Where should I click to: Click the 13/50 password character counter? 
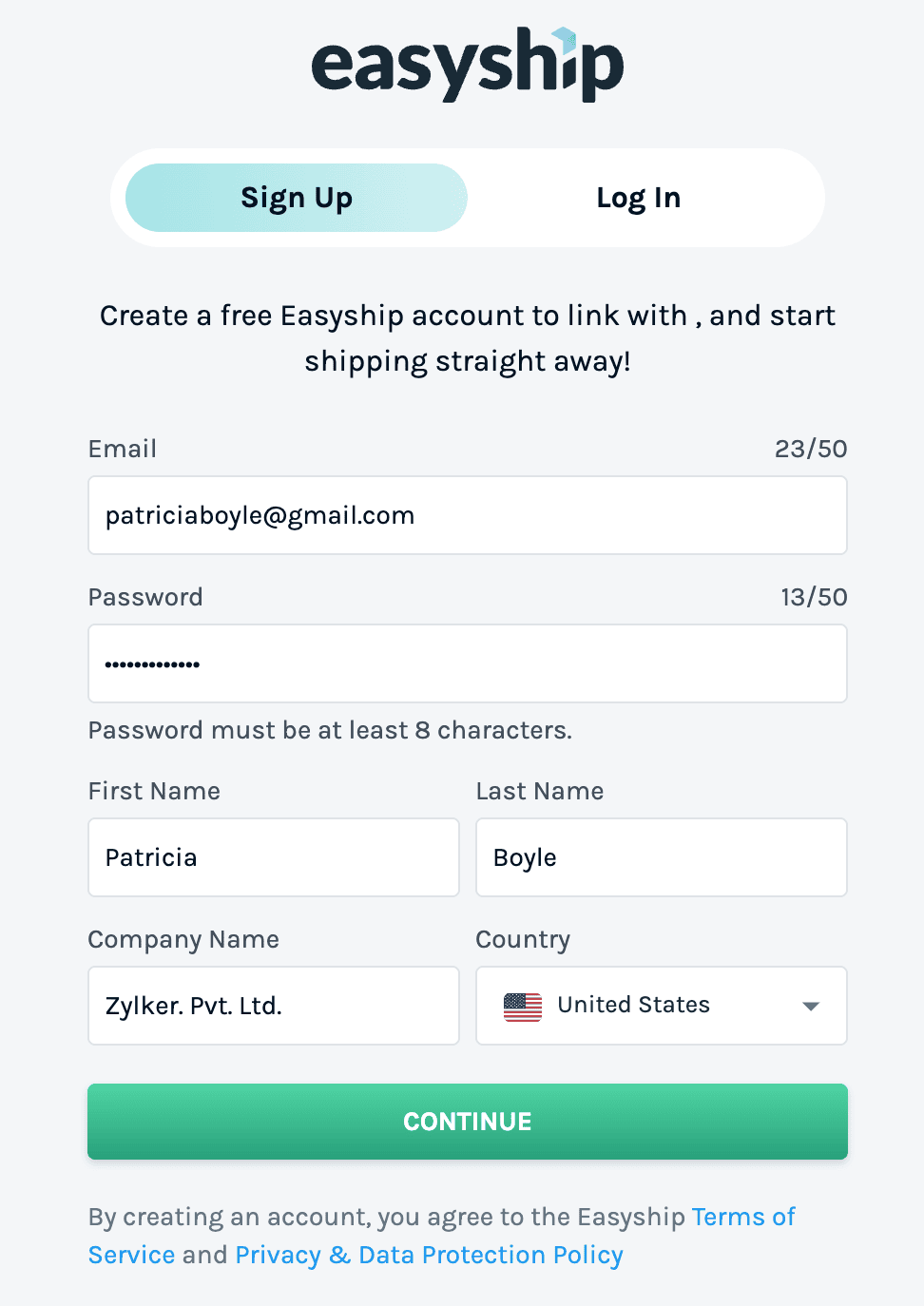click(x=810, y=596)
